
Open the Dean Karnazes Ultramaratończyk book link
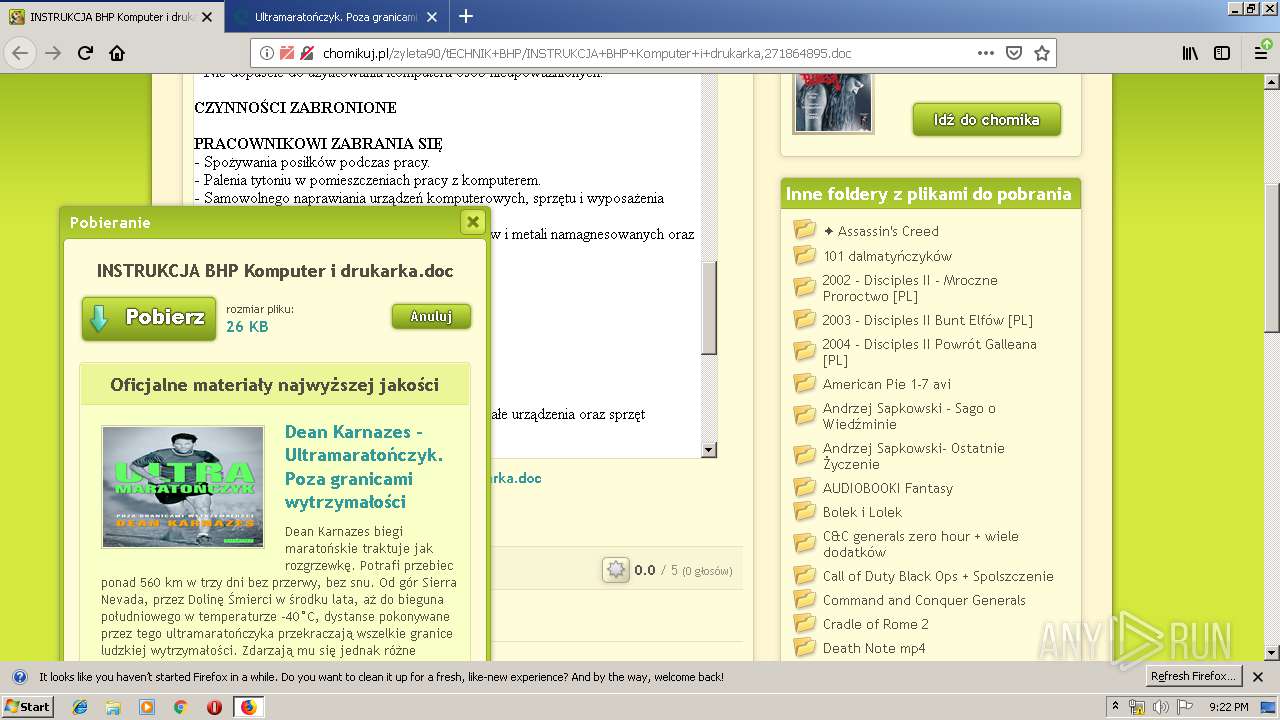click(x=364, y=466)
